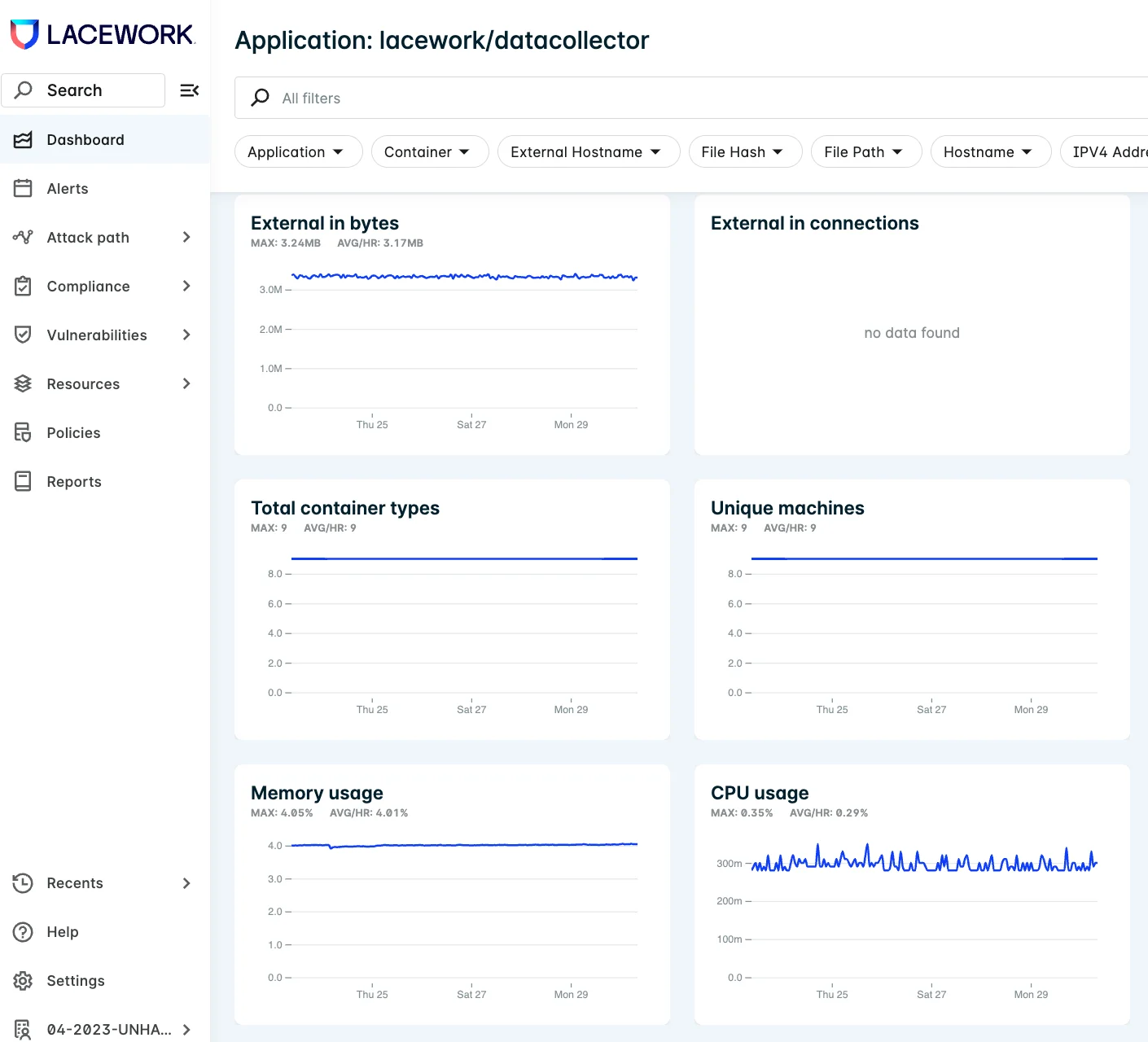The height and width of the screenshot is (1042, 1148).
Task: Click the 'AVG/HR: 0.29%' value
Action: [x=829, y=813]
